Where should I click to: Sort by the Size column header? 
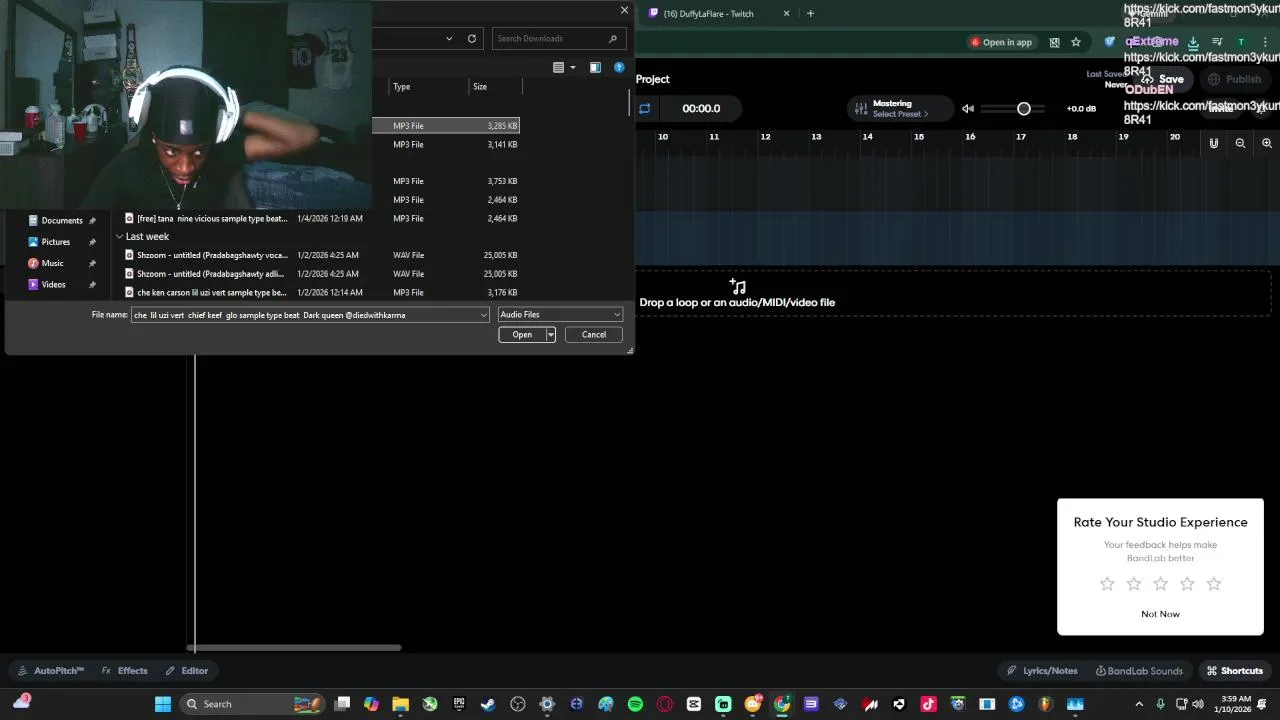tap(496, 87)
